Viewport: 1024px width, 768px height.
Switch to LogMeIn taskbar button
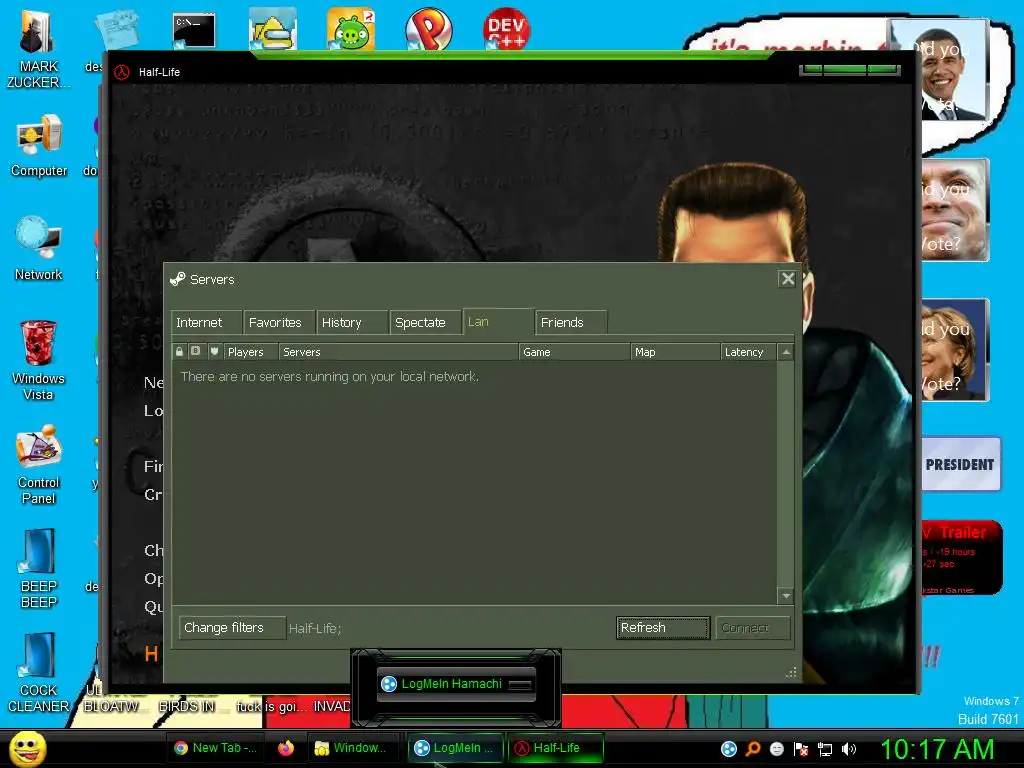(455, 748)
